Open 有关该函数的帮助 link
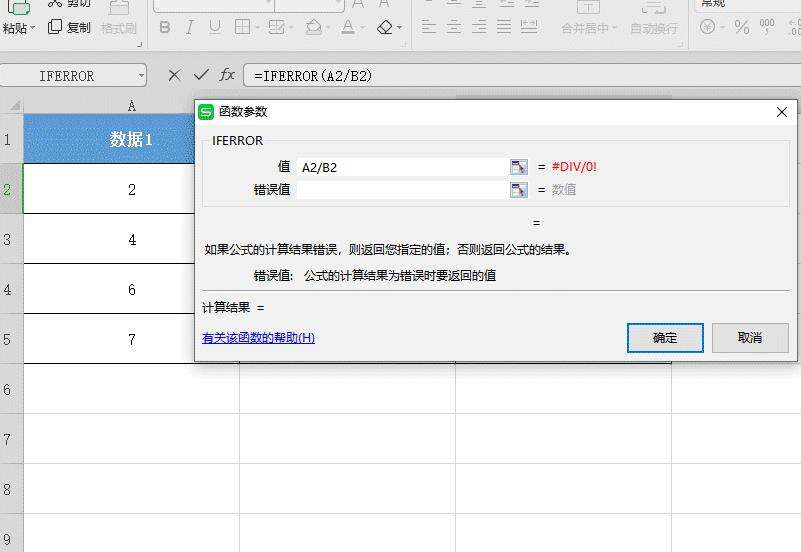 (258, 338)
